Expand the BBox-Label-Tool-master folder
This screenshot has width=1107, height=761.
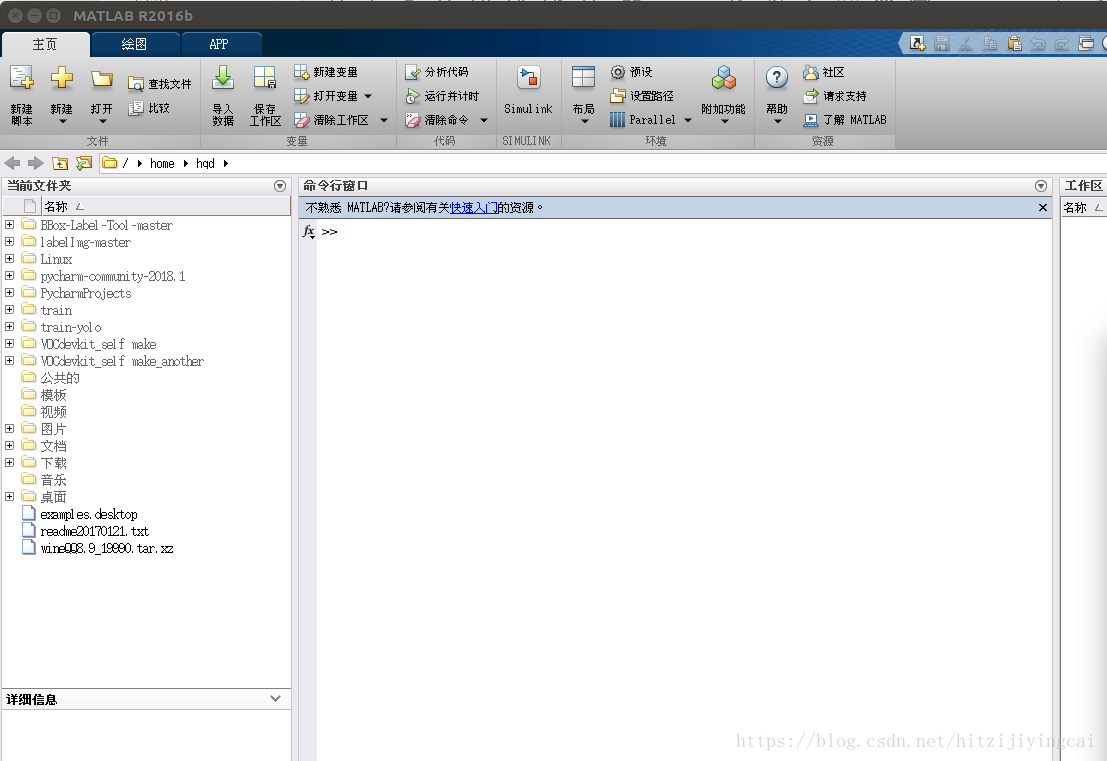[x=10, y=224]
